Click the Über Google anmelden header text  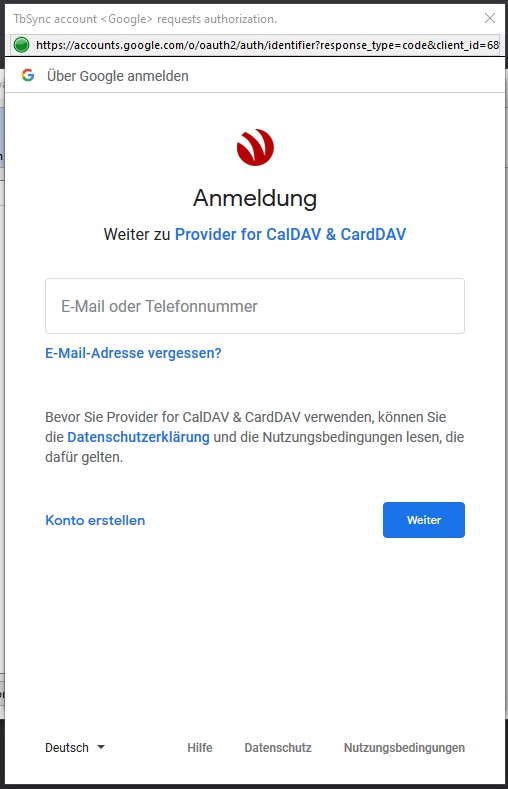[118, 76]
